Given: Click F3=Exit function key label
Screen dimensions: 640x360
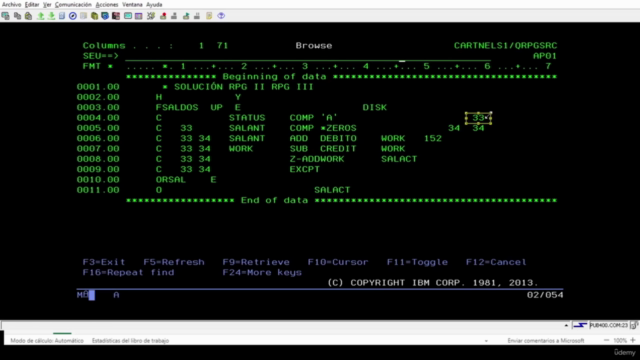Looking at the screenshot, I should coord(104,262).
